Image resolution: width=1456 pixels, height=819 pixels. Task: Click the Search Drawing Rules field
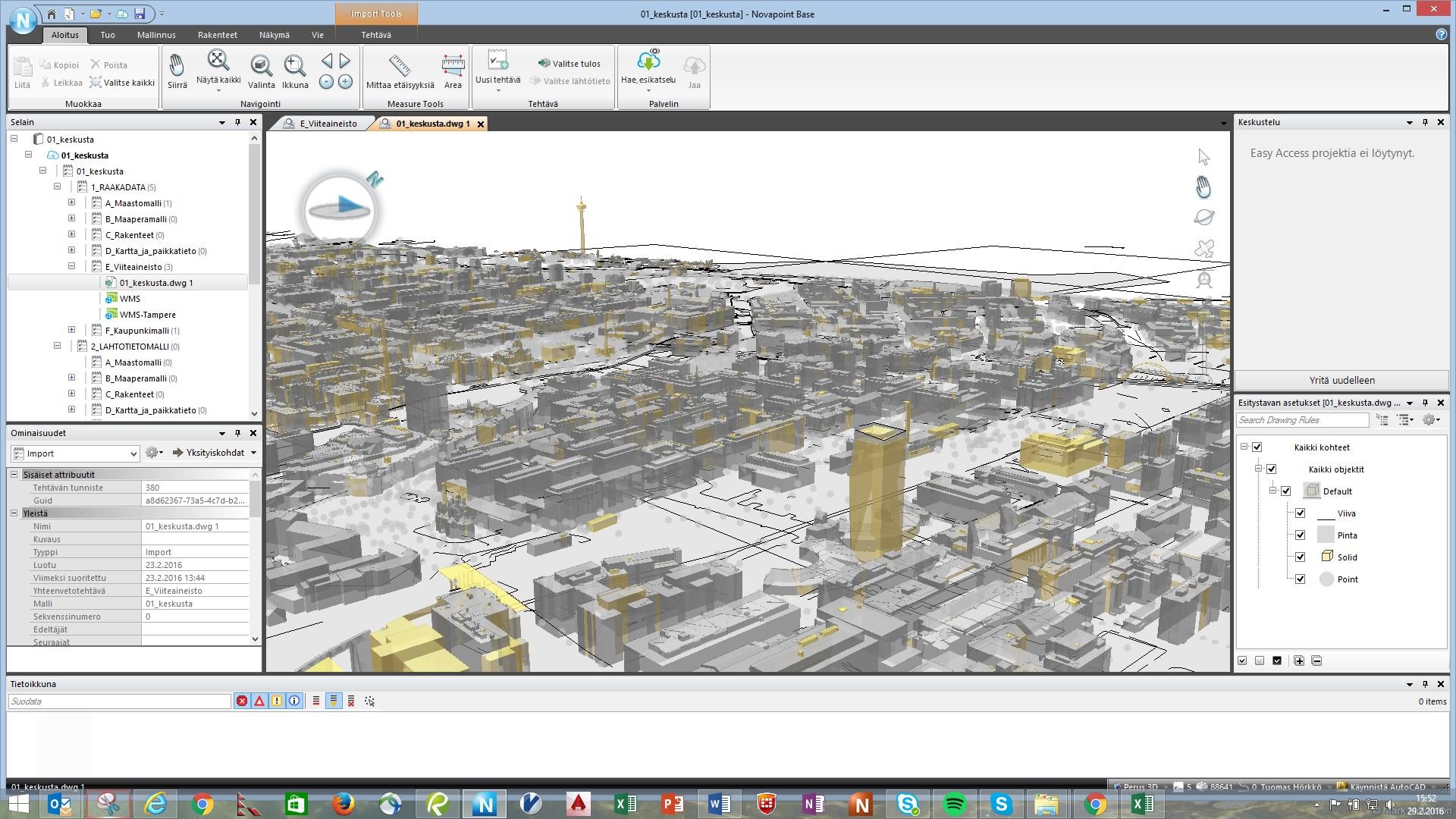pyautogui.click(x=1302, y=420)
